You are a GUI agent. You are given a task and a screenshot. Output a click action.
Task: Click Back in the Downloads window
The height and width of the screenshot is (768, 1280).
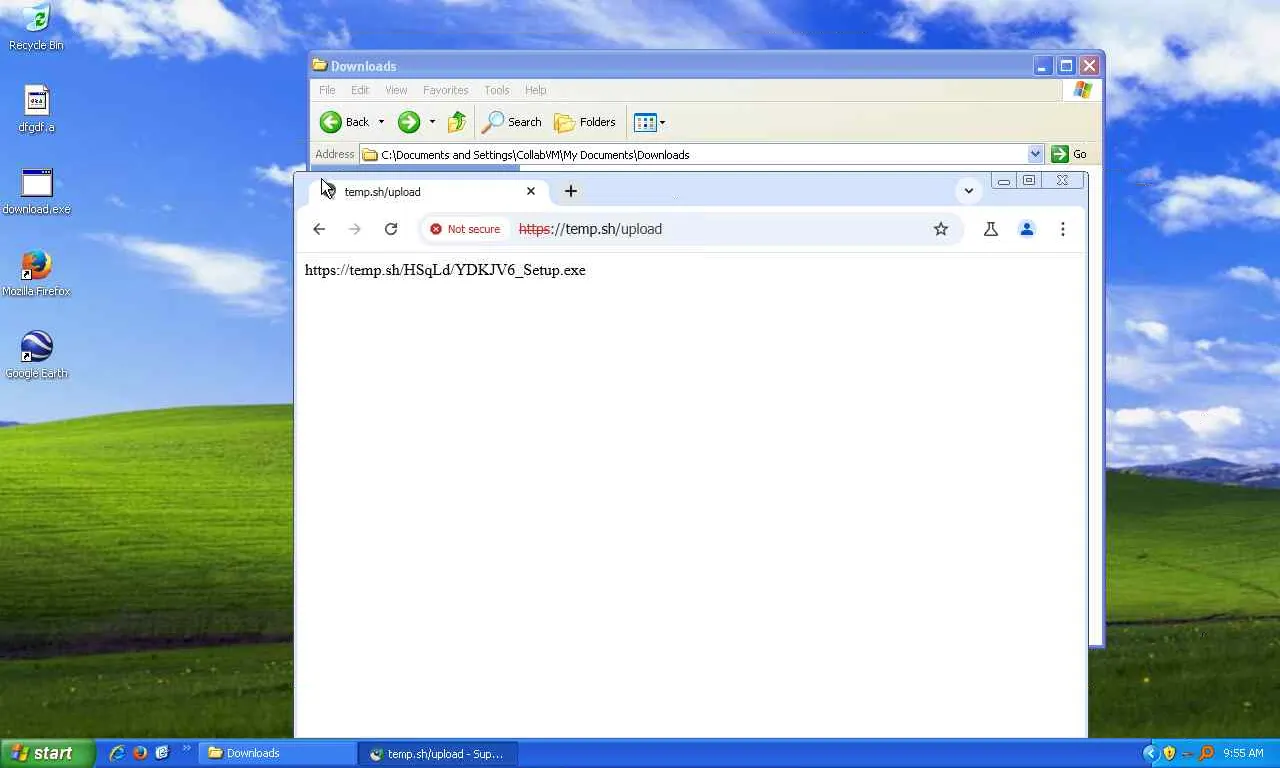coord(345,122)
